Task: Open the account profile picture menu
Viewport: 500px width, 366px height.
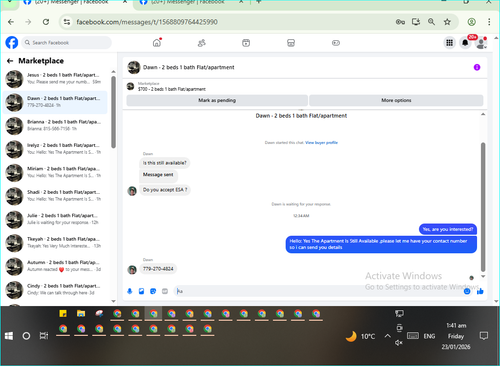Action: pos(481,43)
